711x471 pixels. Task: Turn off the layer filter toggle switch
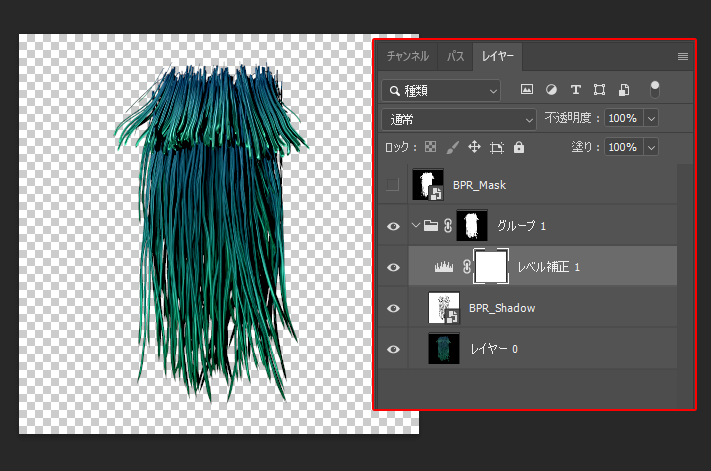point(656,89)
